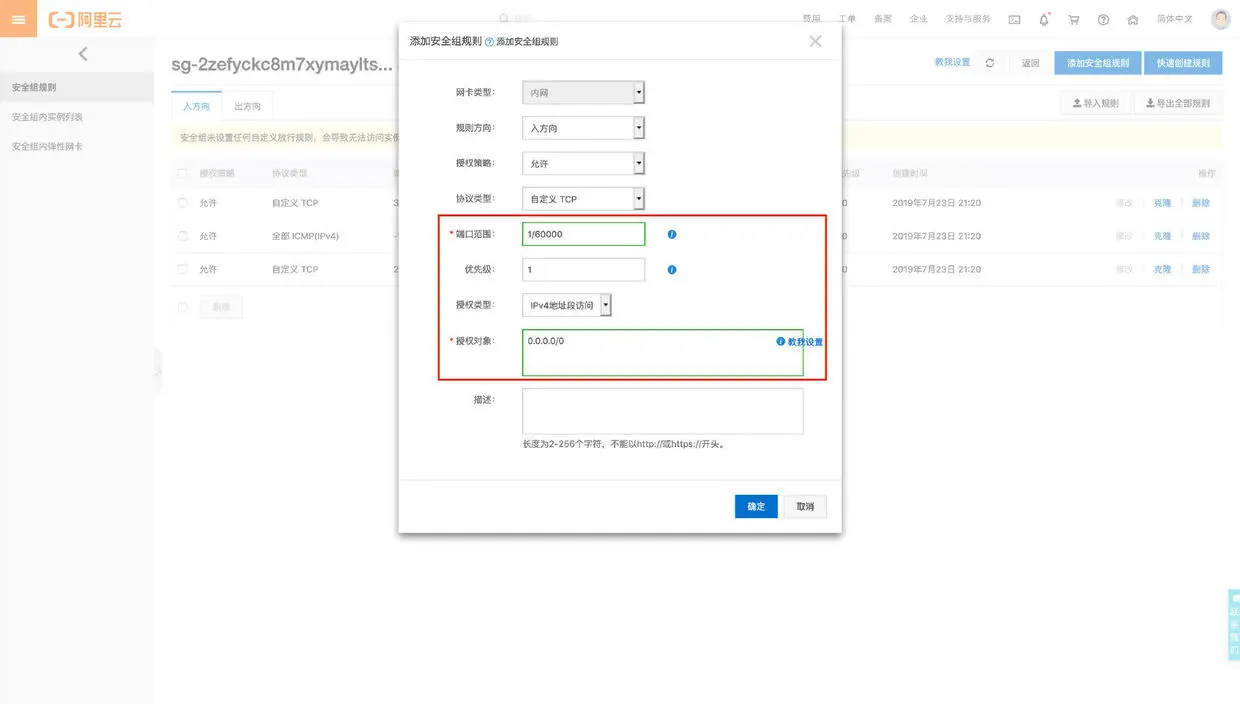The image size is (1240, 704).
Task: Toggle the select-all checkbox in table header
Action: (182, 173)
